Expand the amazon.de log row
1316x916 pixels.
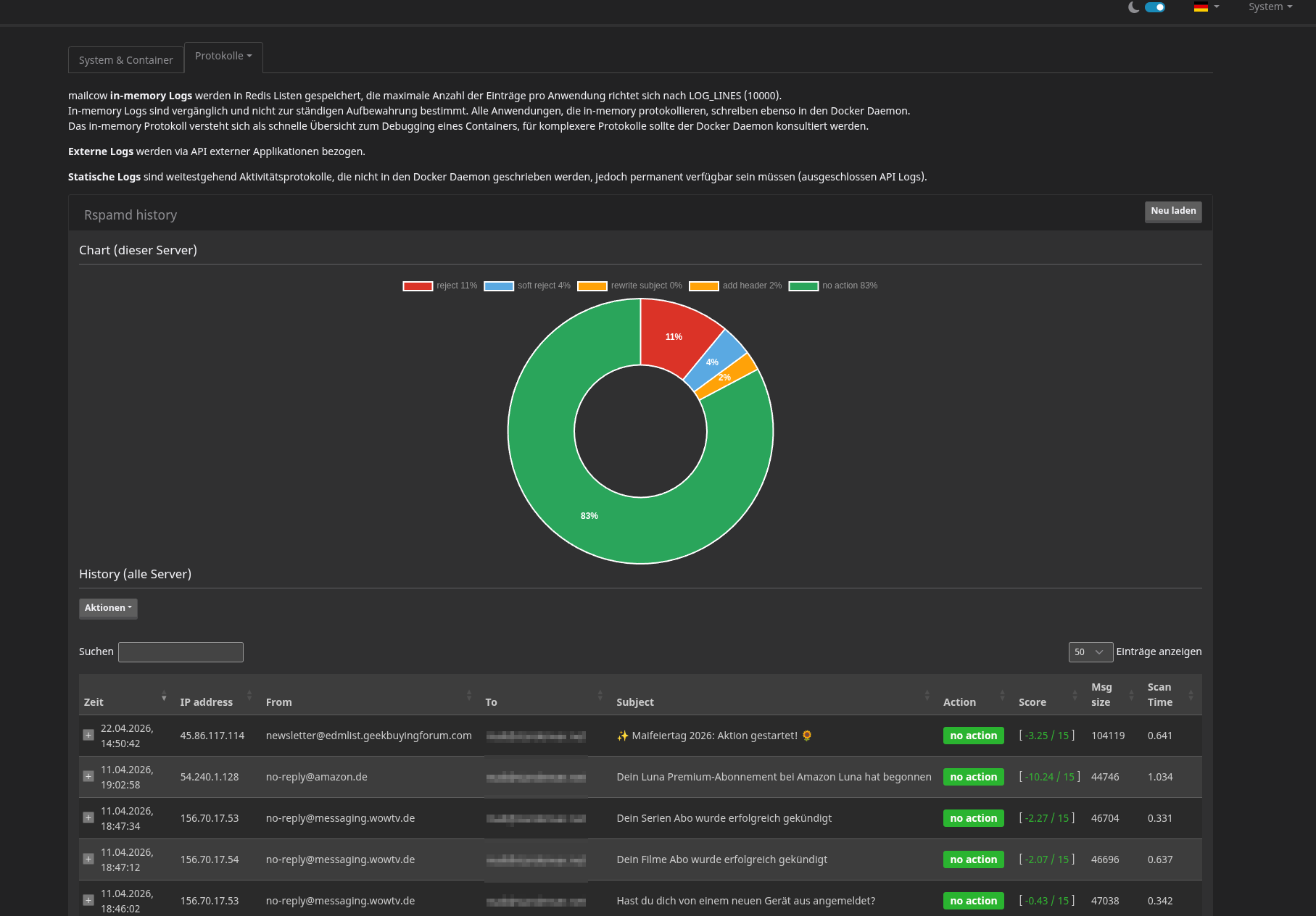click(88, 776)
